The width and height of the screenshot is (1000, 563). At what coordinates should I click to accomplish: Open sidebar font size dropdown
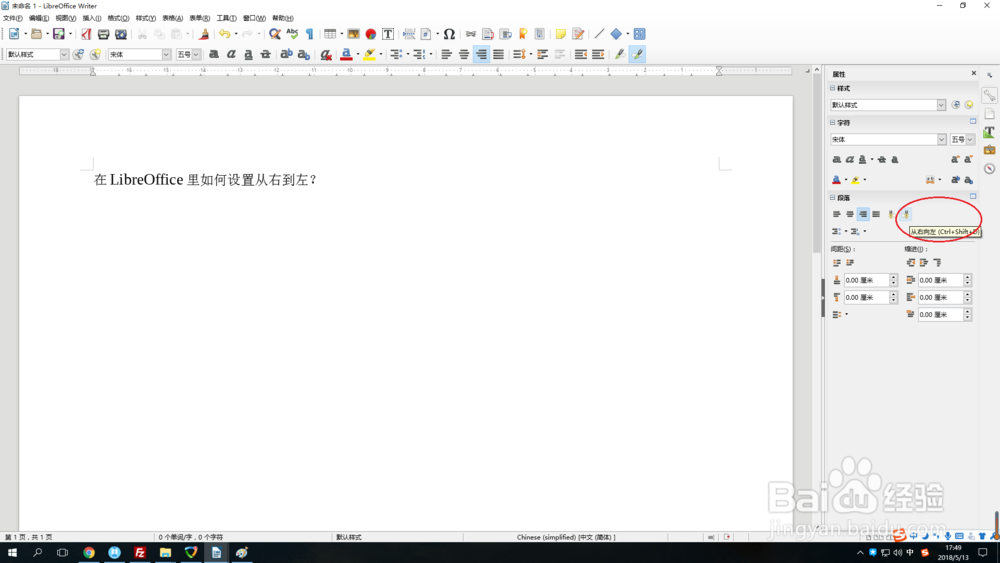tap(970, 140)
